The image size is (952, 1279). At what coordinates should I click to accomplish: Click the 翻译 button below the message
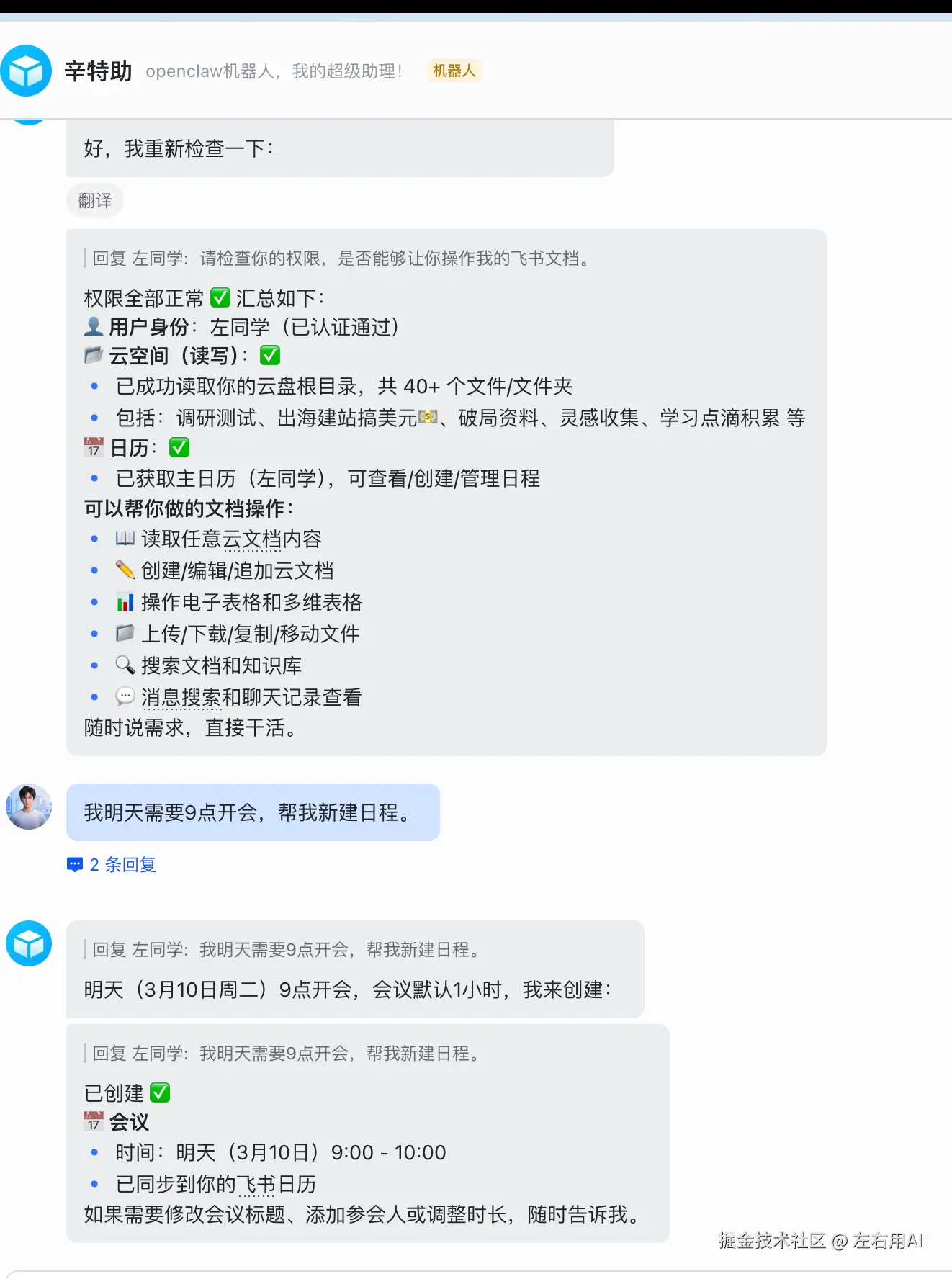tap(95, 200)
